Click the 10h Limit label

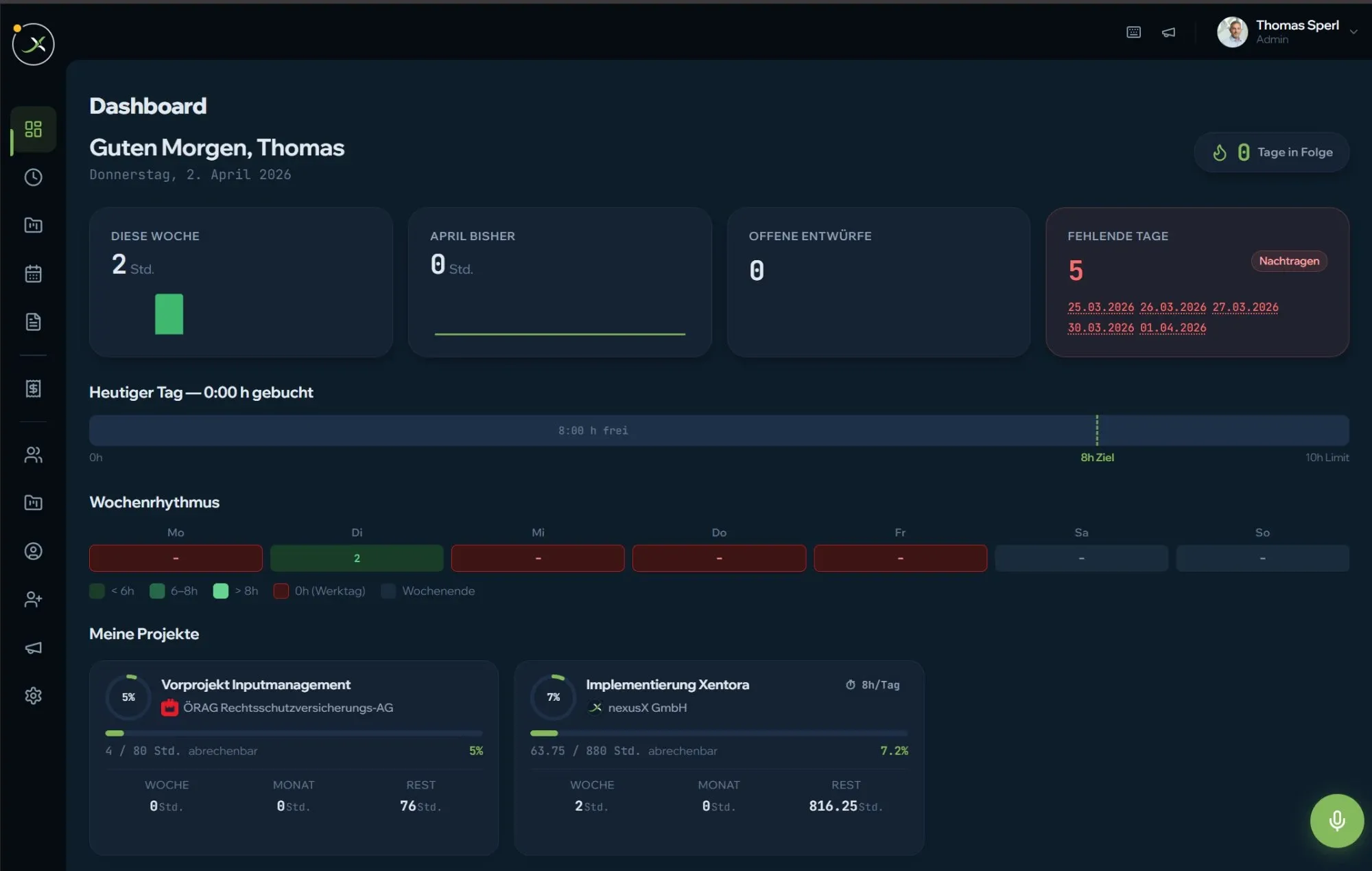1327,458
